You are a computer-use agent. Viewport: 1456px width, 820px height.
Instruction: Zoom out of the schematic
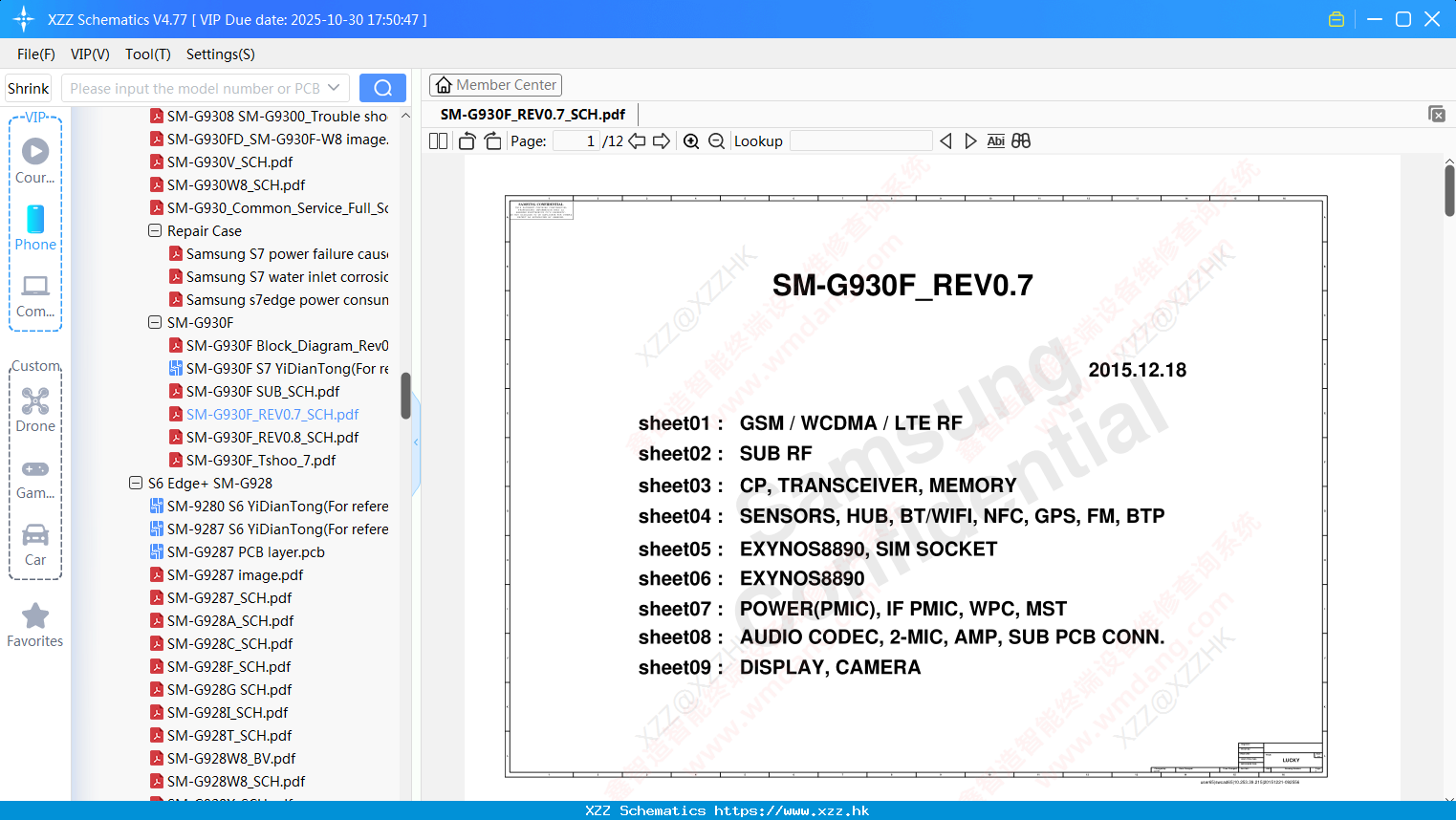click(x=716, y=140)
